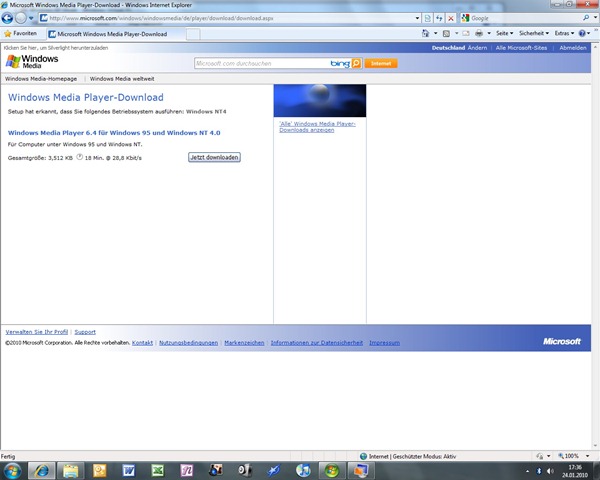Open the recent pages history dropdown
This screenshot has height=480, width=600.
(x=31, y=18)
